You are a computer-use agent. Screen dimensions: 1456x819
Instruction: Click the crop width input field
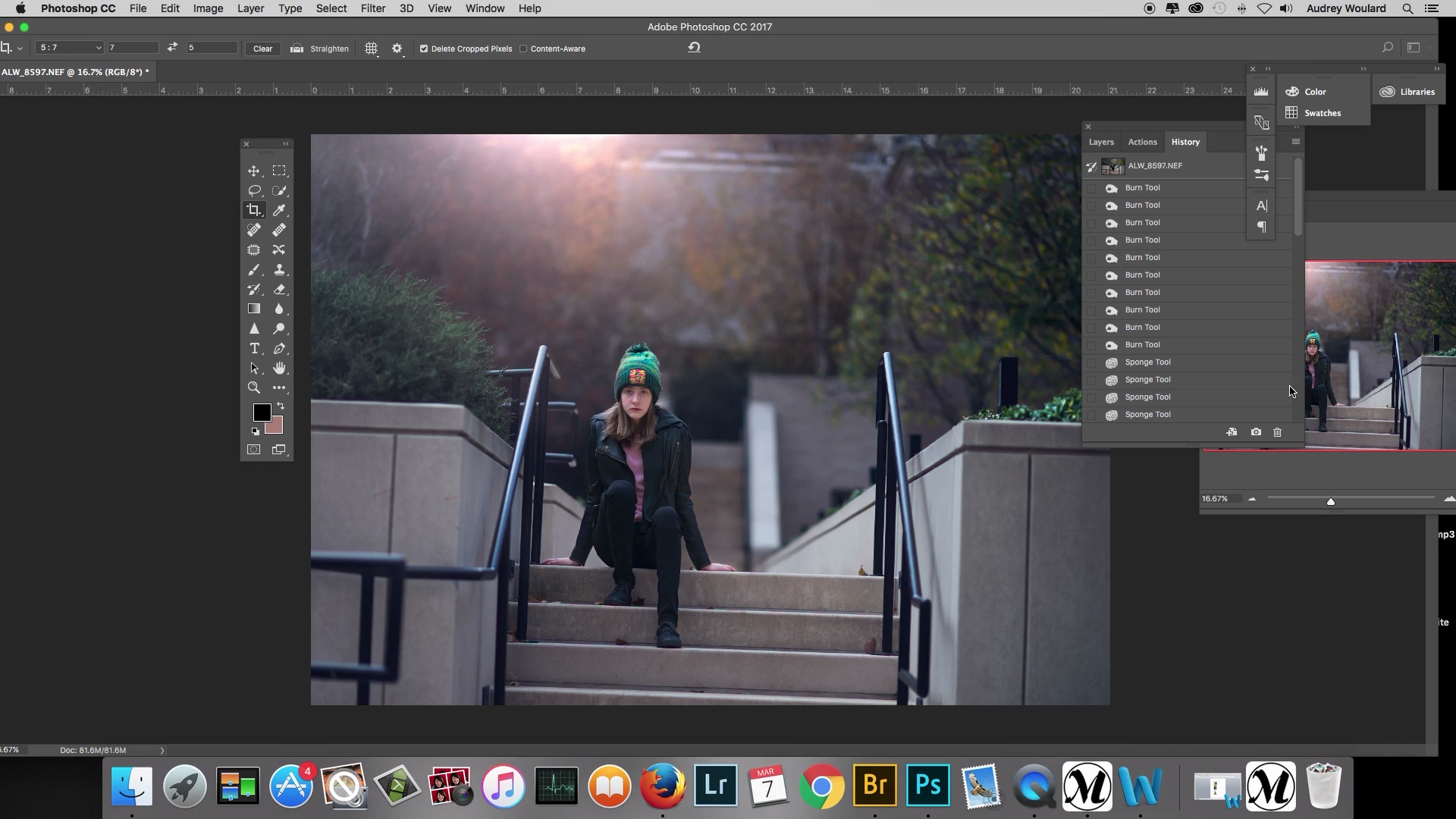pos(133,48)
